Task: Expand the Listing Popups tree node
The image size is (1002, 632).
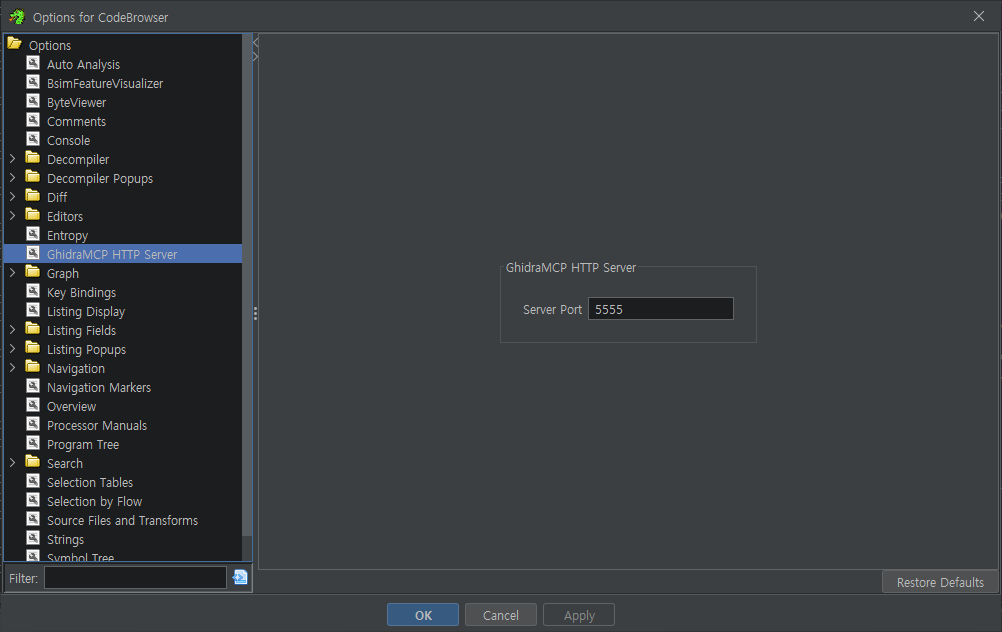Action: [x=12, y=349]
